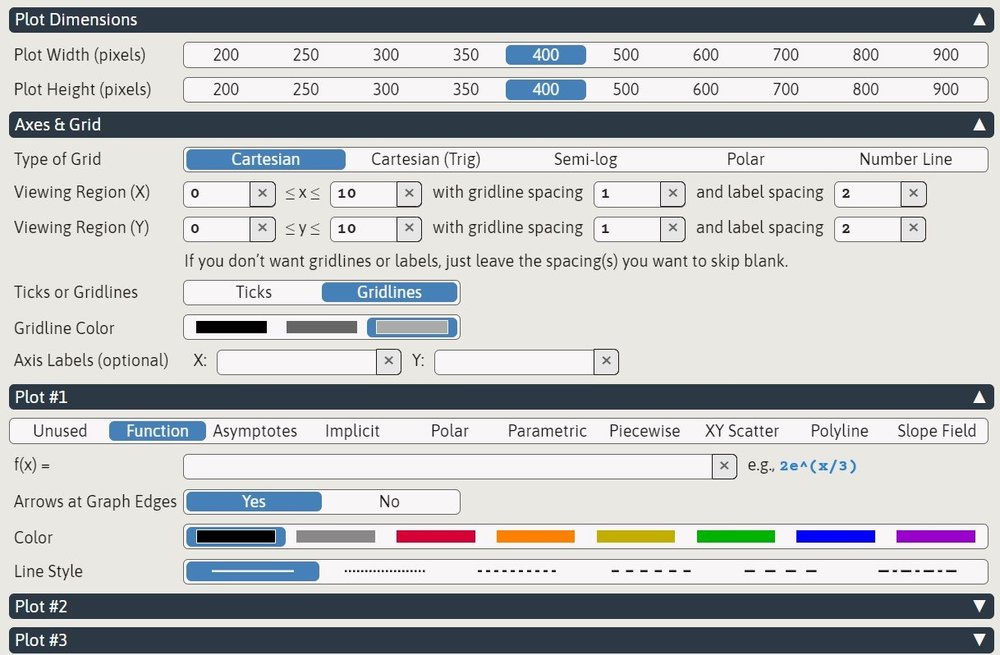Pick orange plot color
Viewport: 1000px width, 655px height.
tap(536, 536)
